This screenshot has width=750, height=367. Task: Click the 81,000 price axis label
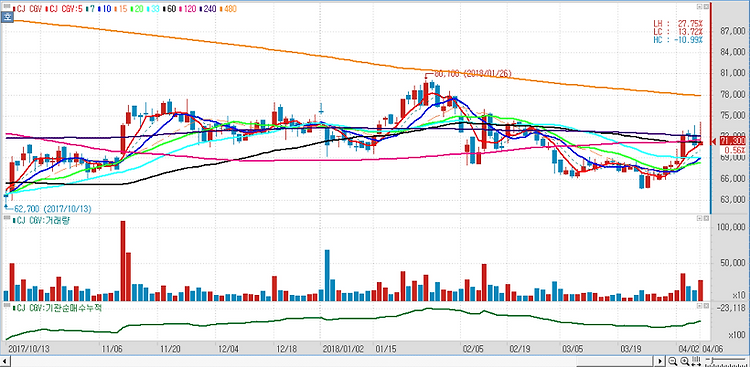click(x=733, y=73)
